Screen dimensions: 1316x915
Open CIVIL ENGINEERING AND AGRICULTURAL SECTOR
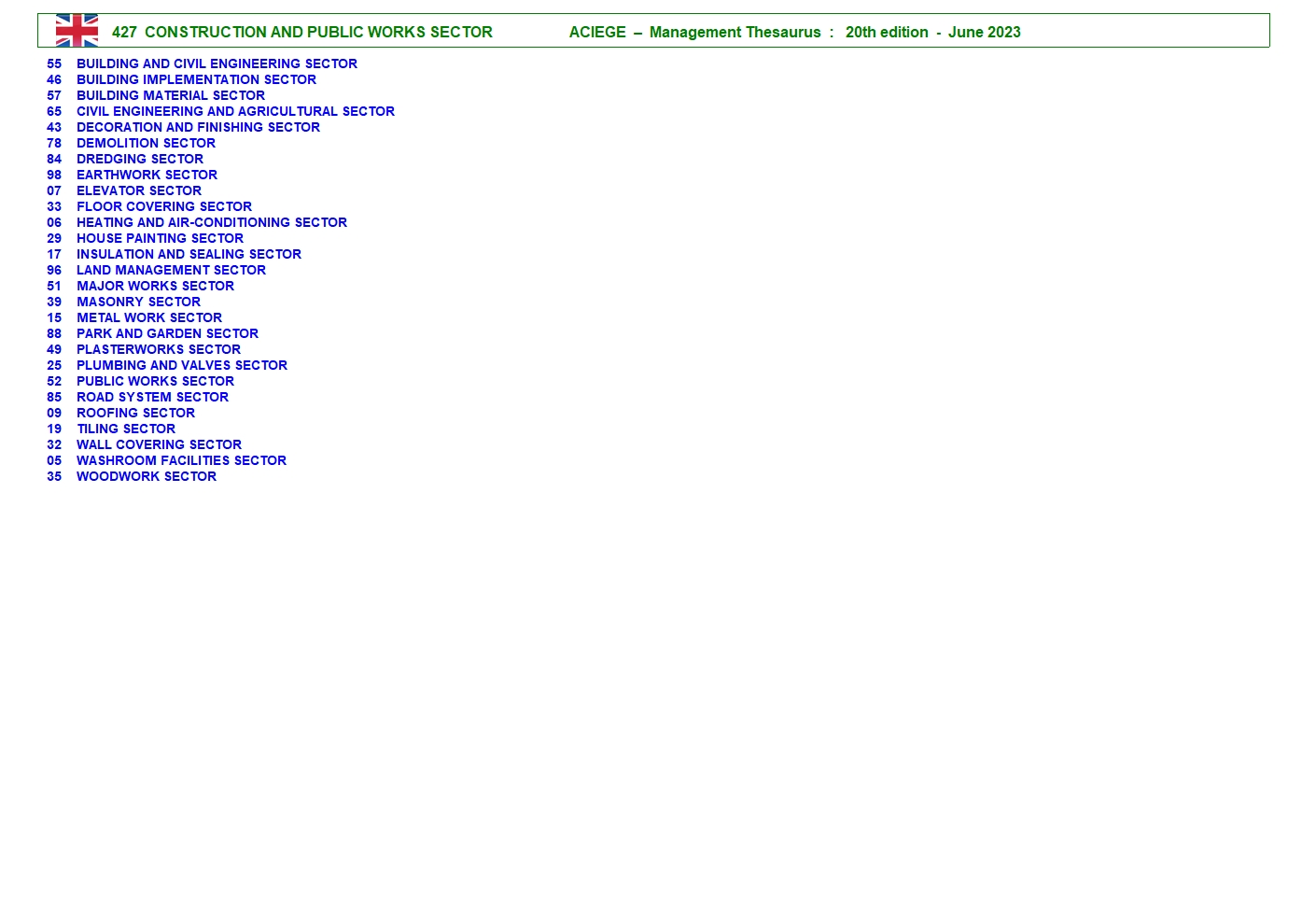[x=235, y=111]
